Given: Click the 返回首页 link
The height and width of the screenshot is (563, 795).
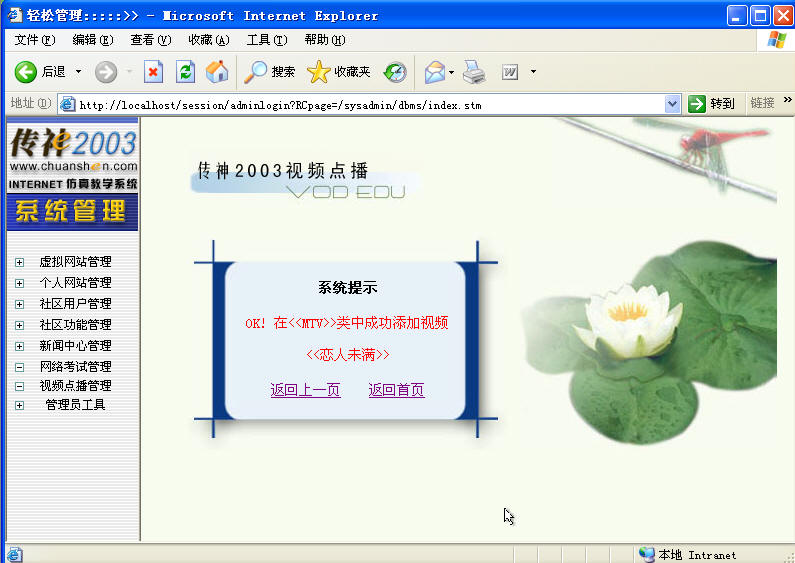Looking at the screenshot, I should pyautogui.click(x=396, y=390).
